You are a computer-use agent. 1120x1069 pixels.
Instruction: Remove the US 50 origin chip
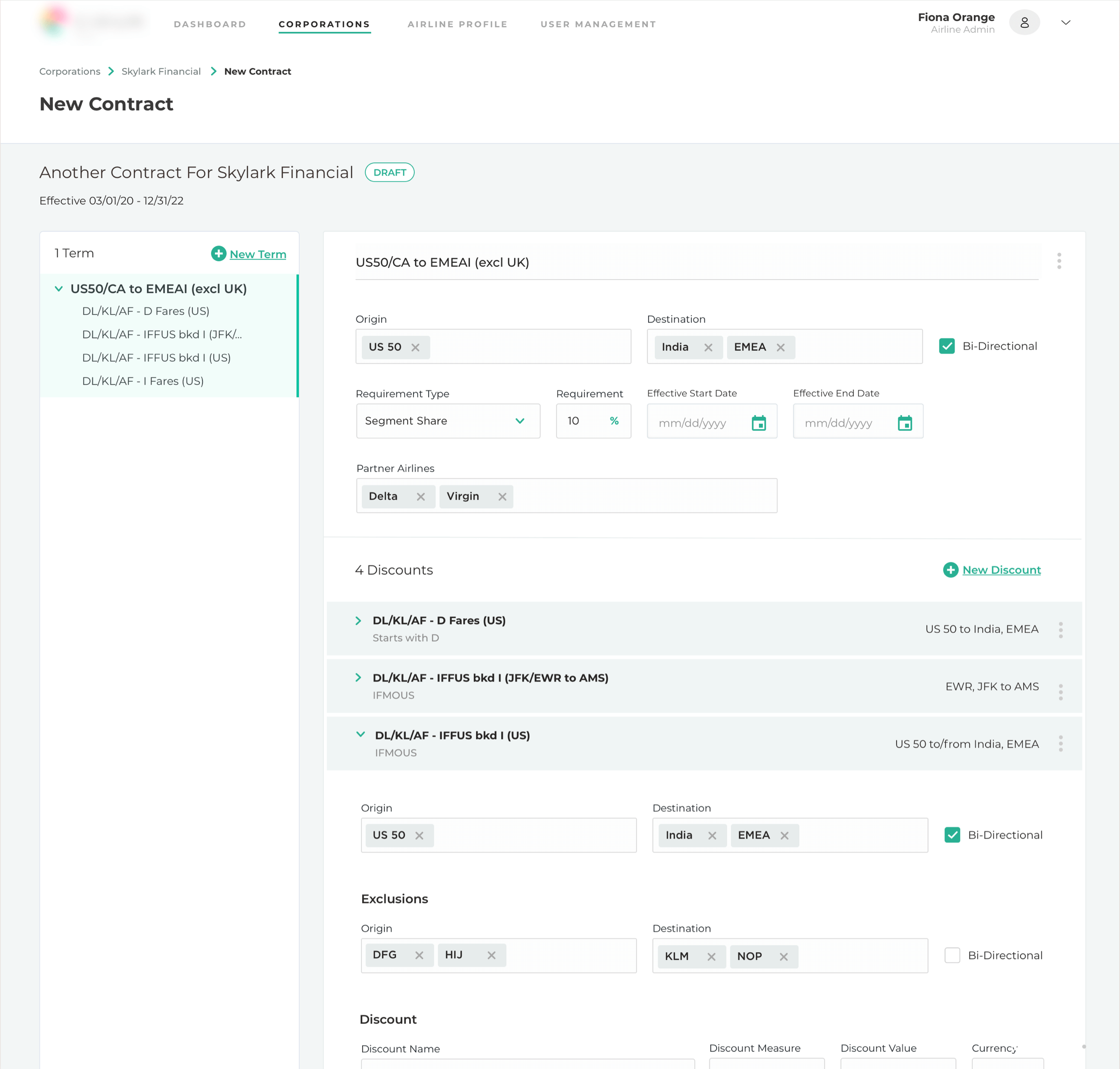pyautogui.click(x=416, y=346)
